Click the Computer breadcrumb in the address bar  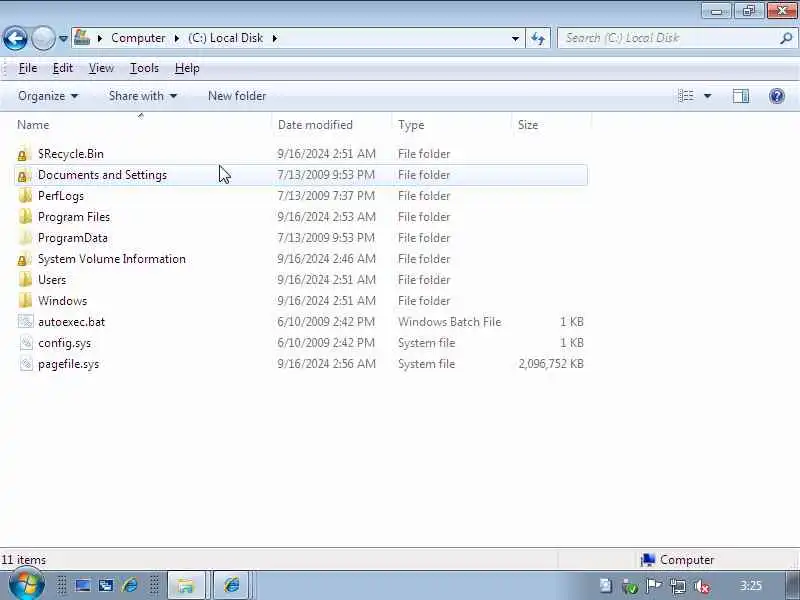[x=138, y=38]
